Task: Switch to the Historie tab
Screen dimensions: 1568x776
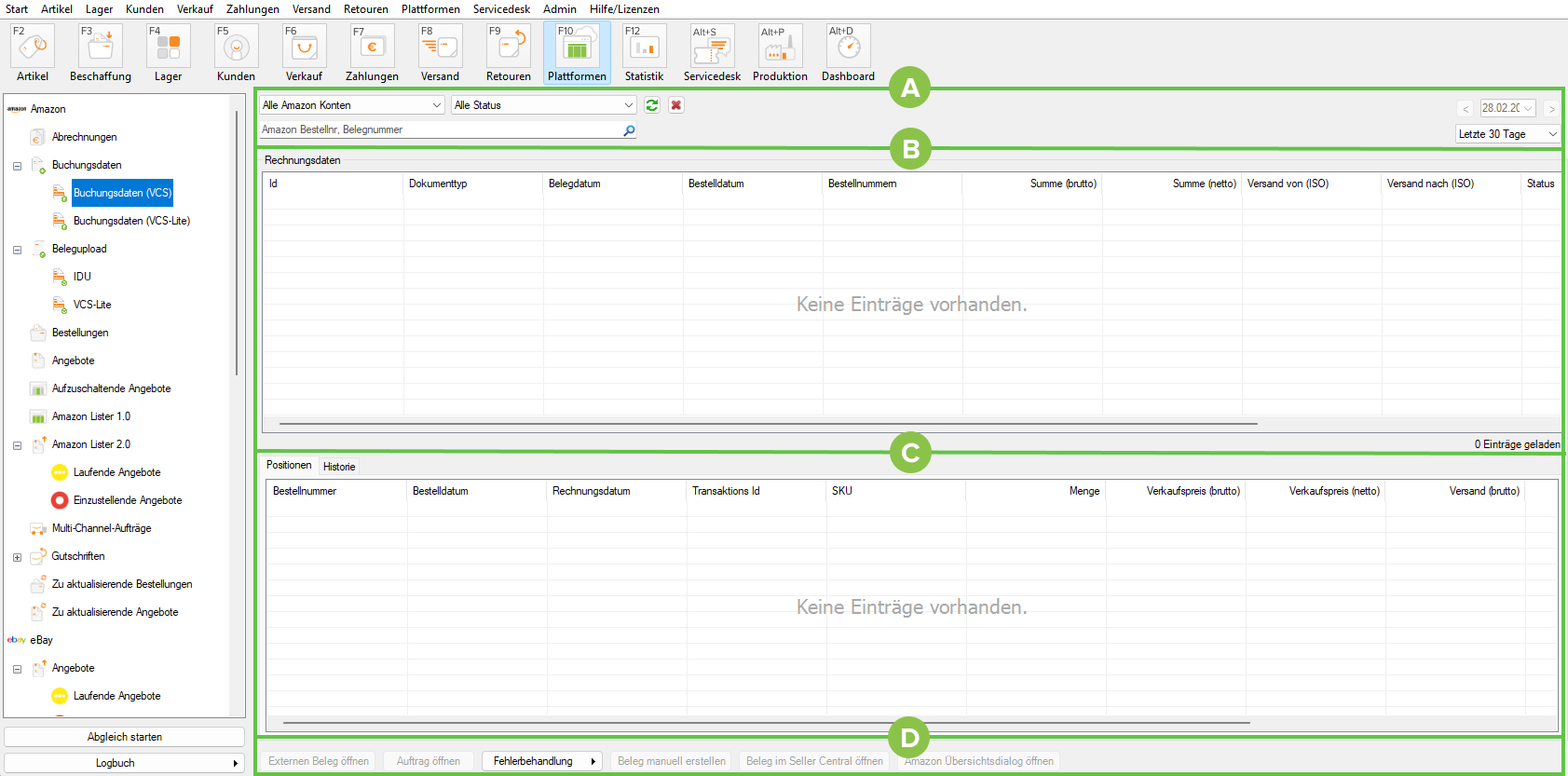Action: [339, 467]
